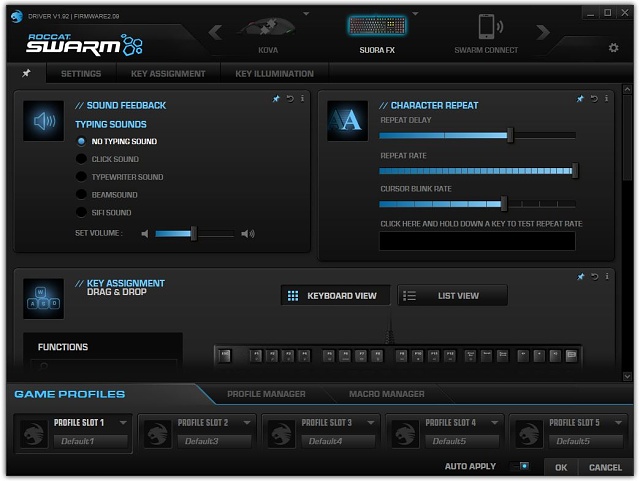The image size is (640, 481).
Task: Select the No Typing Sound option
Action: click(x=81, y=141)
